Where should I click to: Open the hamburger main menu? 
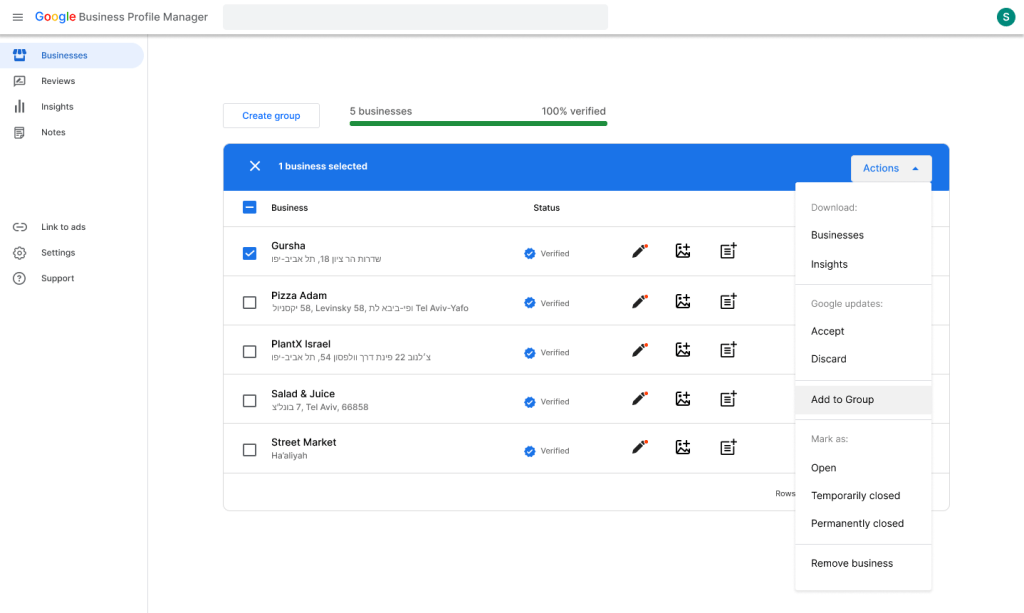(x=17, y=17)
